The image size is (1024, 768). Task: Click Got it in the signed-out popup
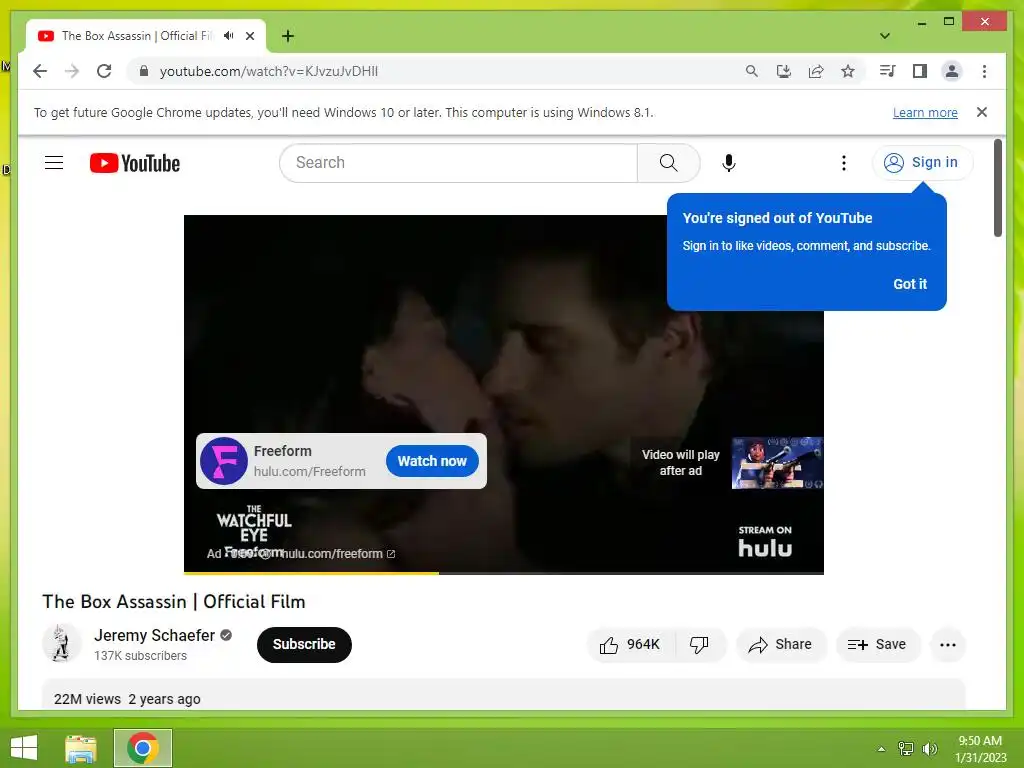pyautogui.click(x=910, y=284)
